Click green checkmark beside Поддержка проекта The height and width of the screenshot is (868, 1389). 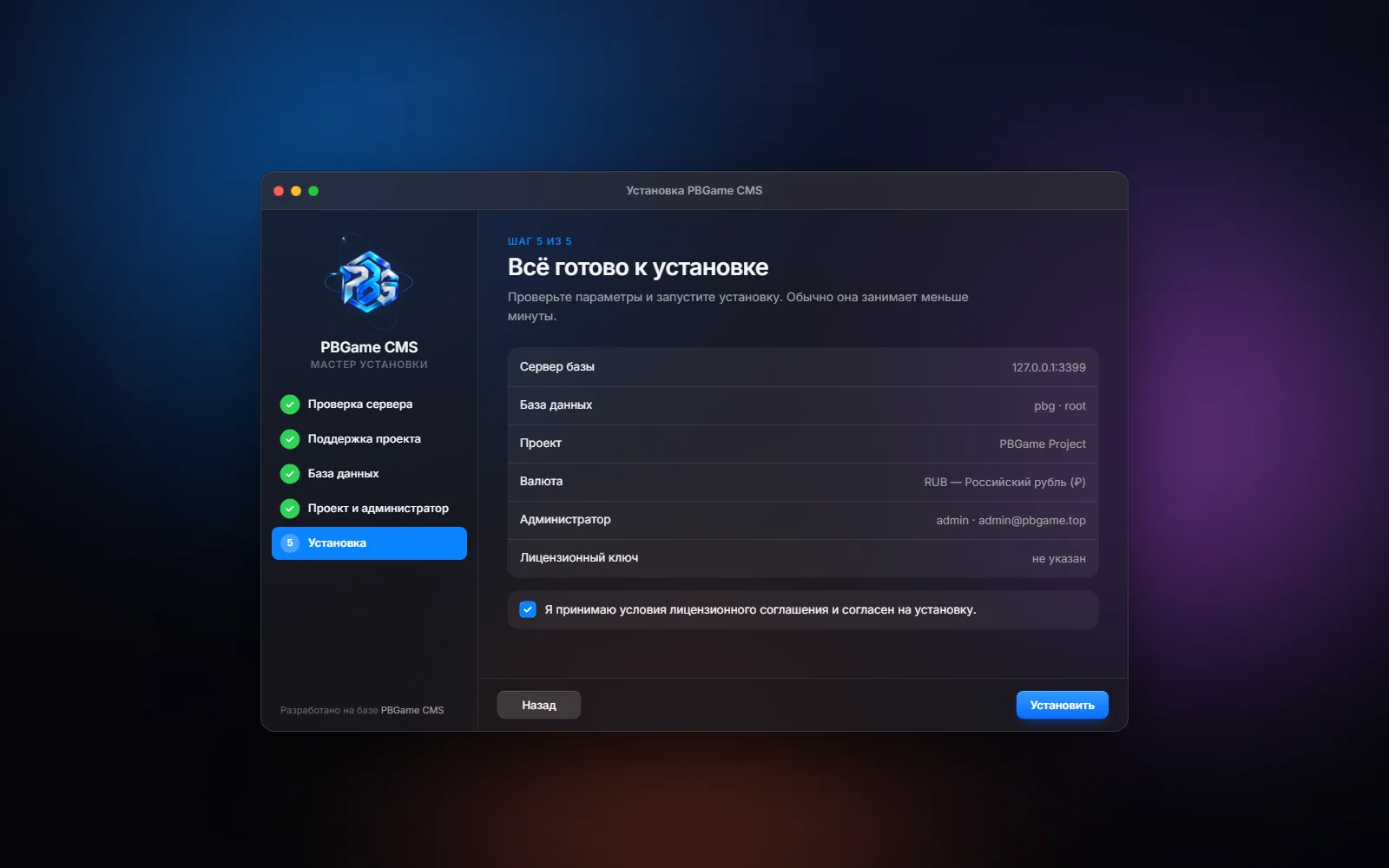(x=290, y=439)
